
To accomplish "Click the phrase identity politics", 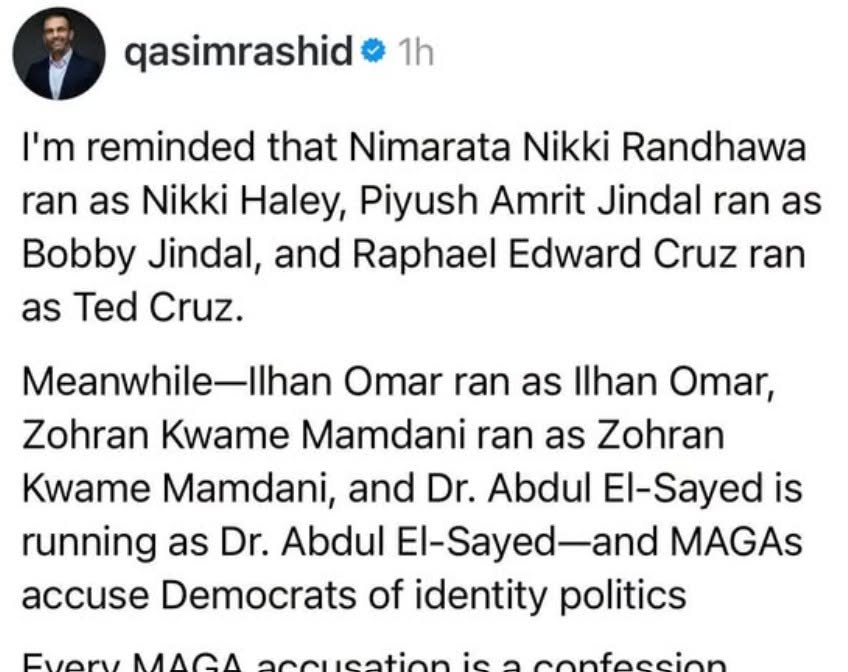I will coord(549,596).
